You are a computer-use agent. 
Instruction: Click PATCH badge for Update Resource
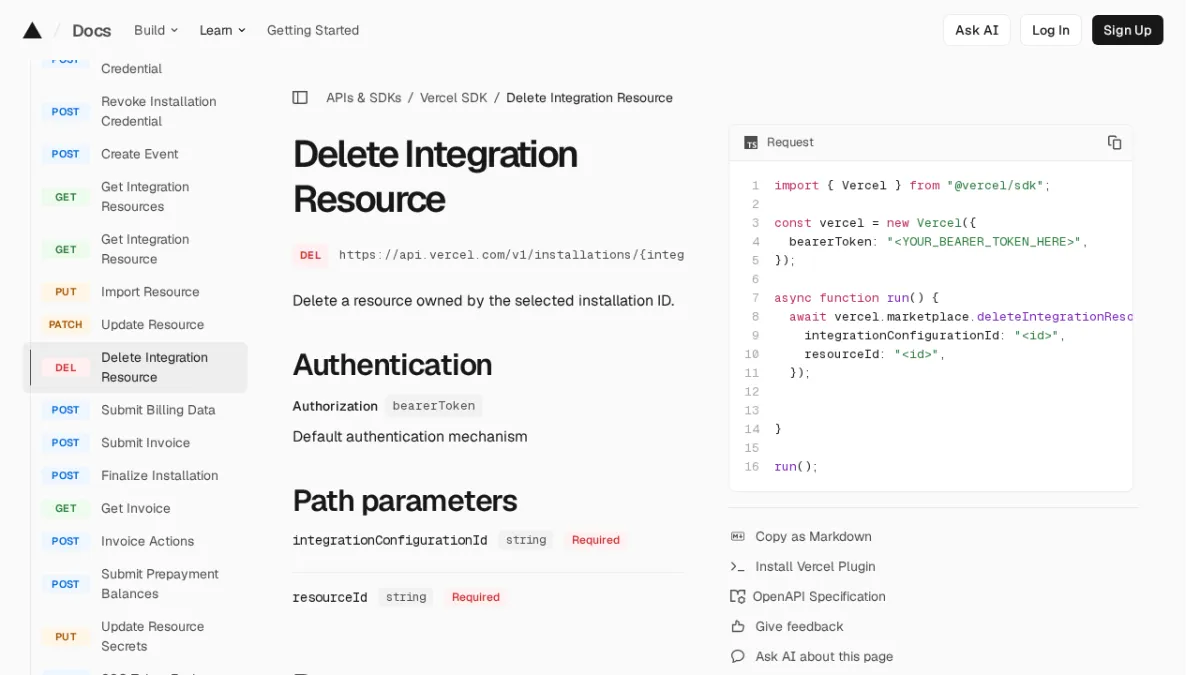(x=66, y=324)
